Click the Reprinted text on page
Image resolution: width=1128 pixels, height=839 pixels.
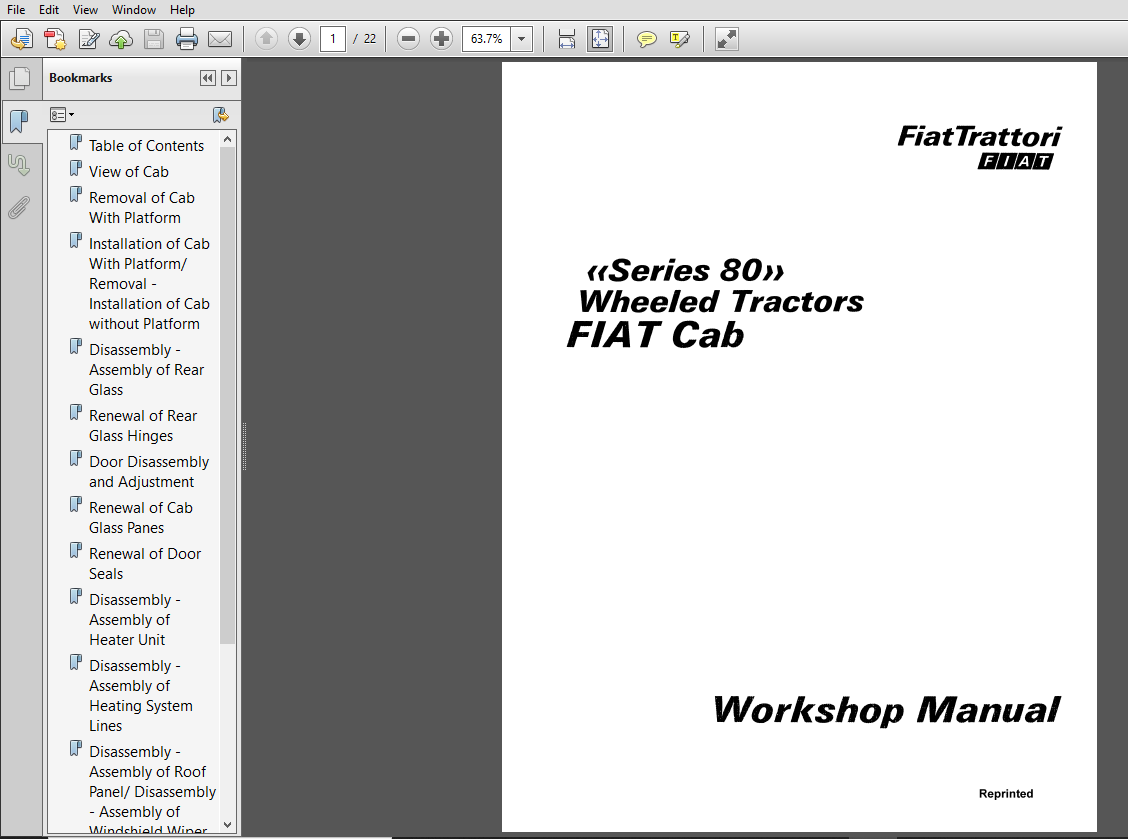coord(1006,794)
